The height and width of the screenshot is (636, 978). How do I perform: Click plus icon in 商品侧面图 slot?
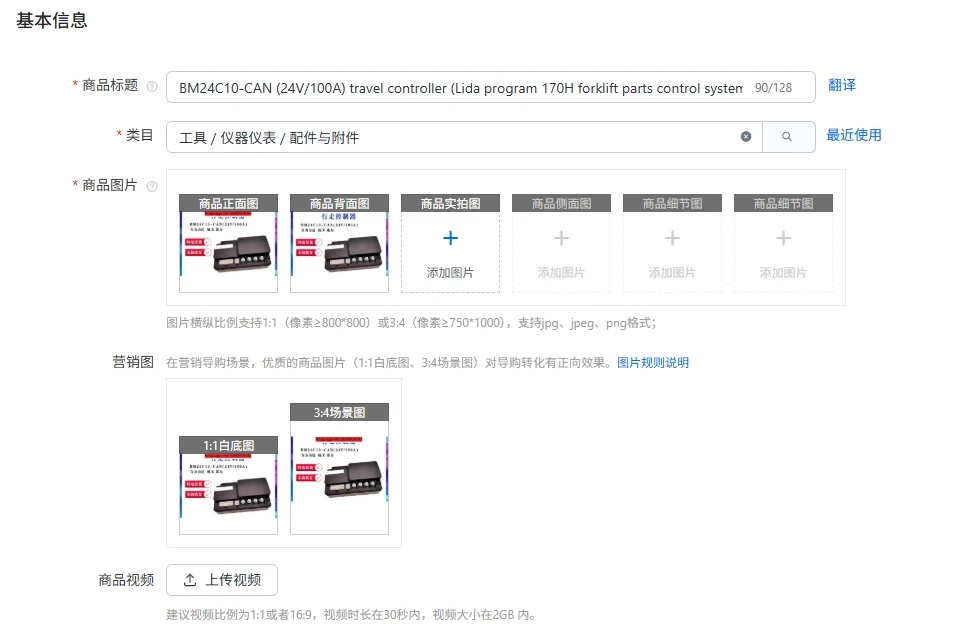coord(561,238)
